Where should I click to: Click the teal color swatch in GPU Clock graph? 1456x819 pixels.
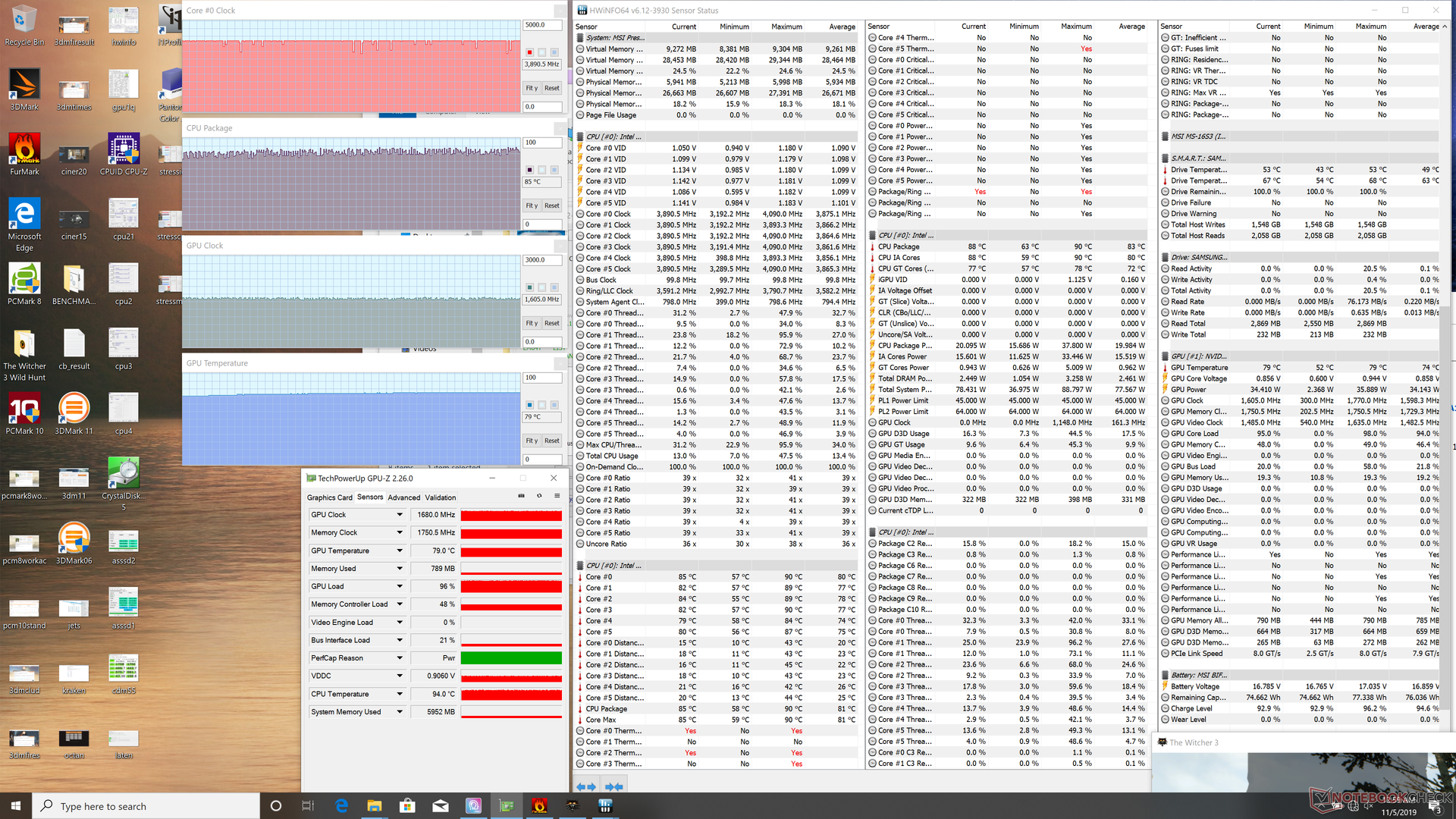pos(529,287)
